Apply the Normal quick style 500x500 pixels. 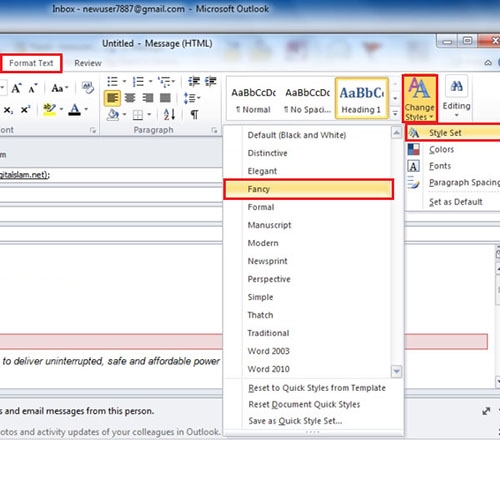click(253, 99)
